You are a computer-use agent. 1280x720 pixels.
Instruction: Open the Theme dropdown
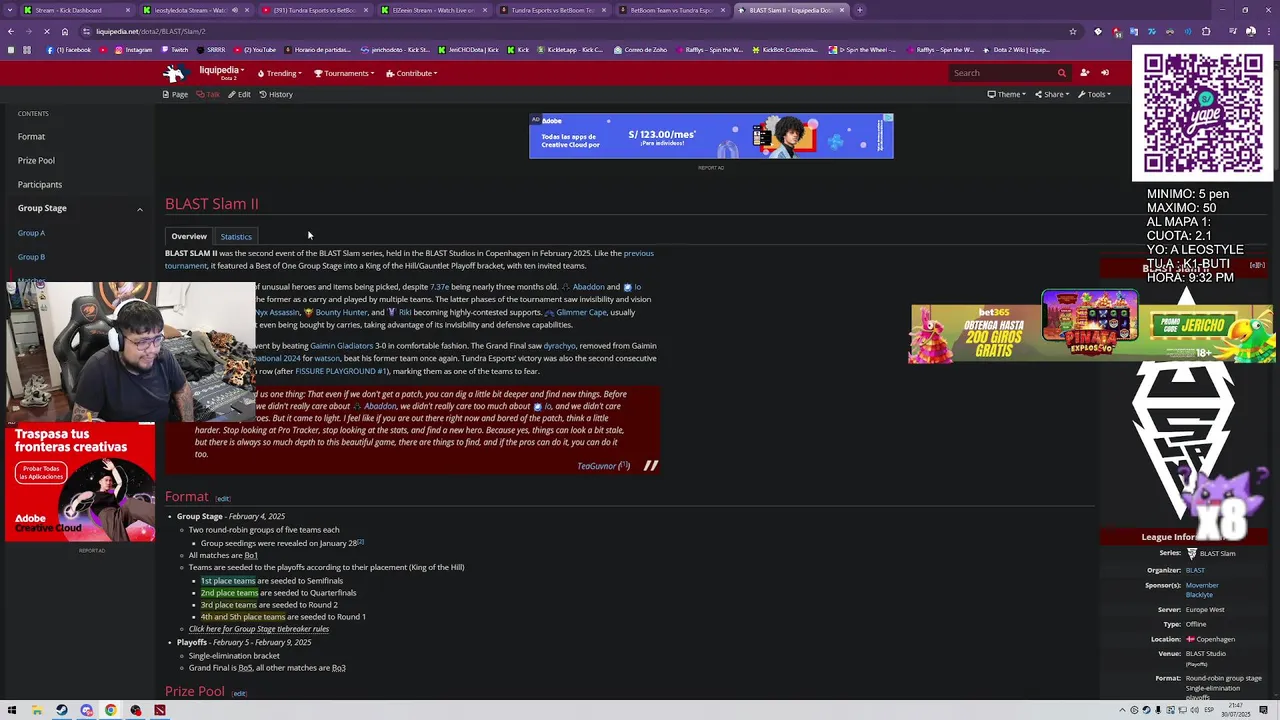[1006, 94]
